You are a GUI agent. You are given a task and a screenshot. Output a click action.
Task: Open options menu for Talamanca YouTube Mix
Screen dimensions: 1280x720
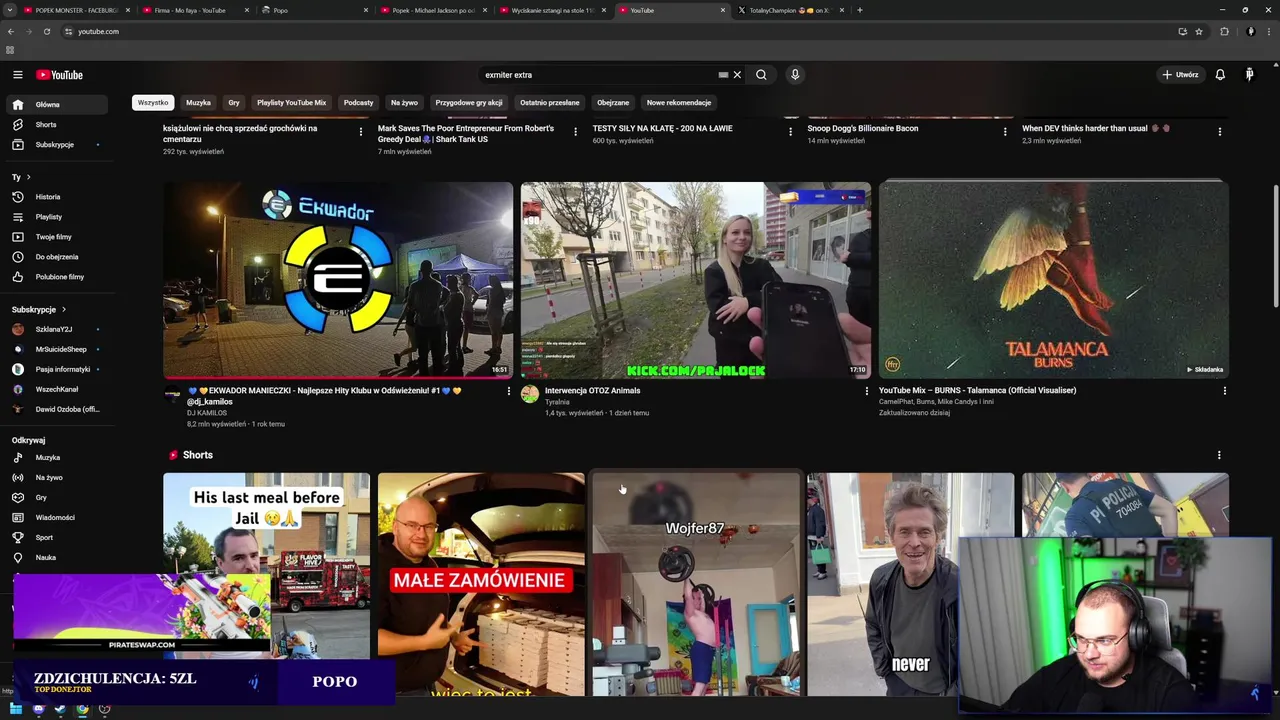click(x=1224, y=391)
